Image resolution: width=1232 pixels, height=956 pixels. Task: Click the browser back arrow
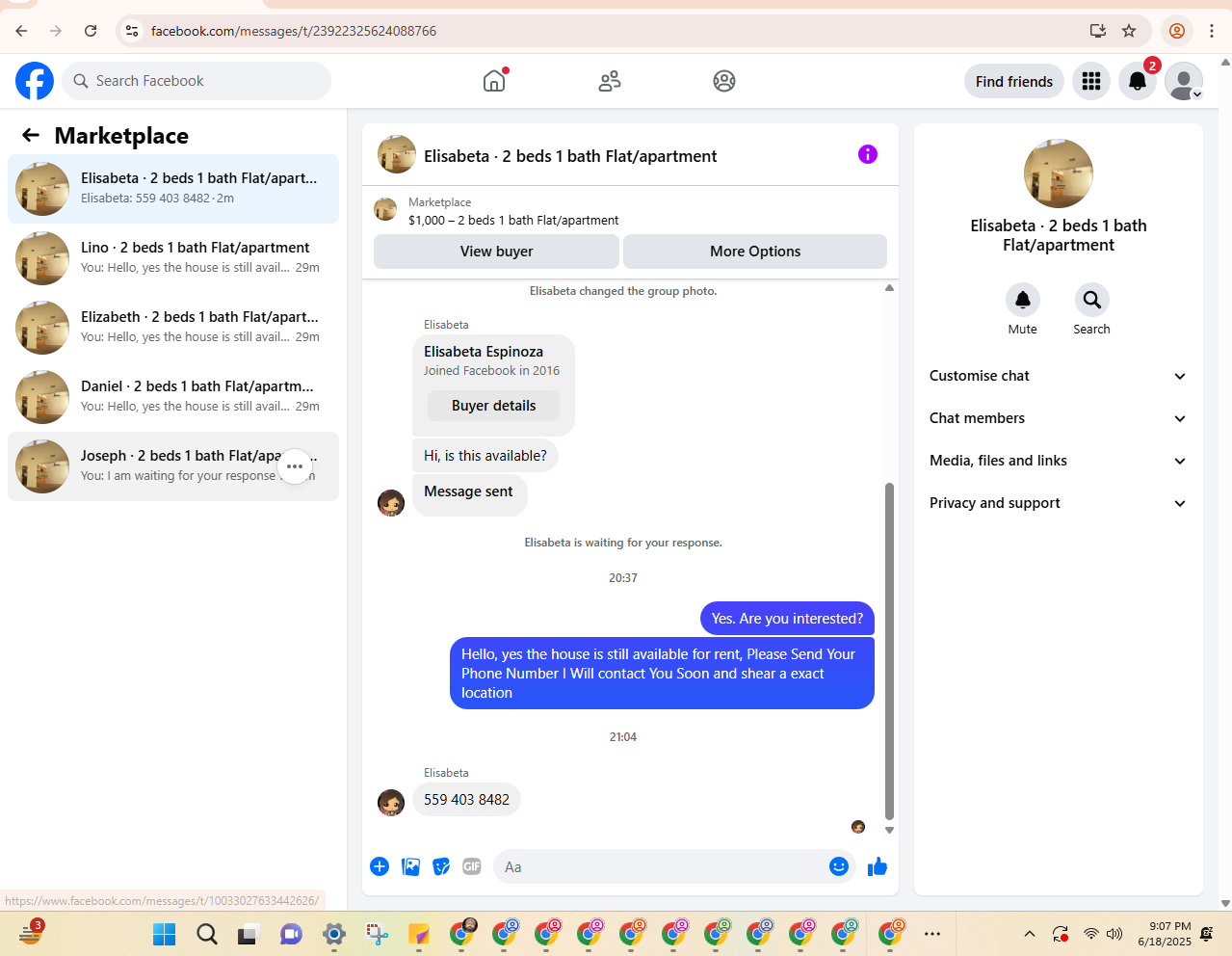pos(21,31)
